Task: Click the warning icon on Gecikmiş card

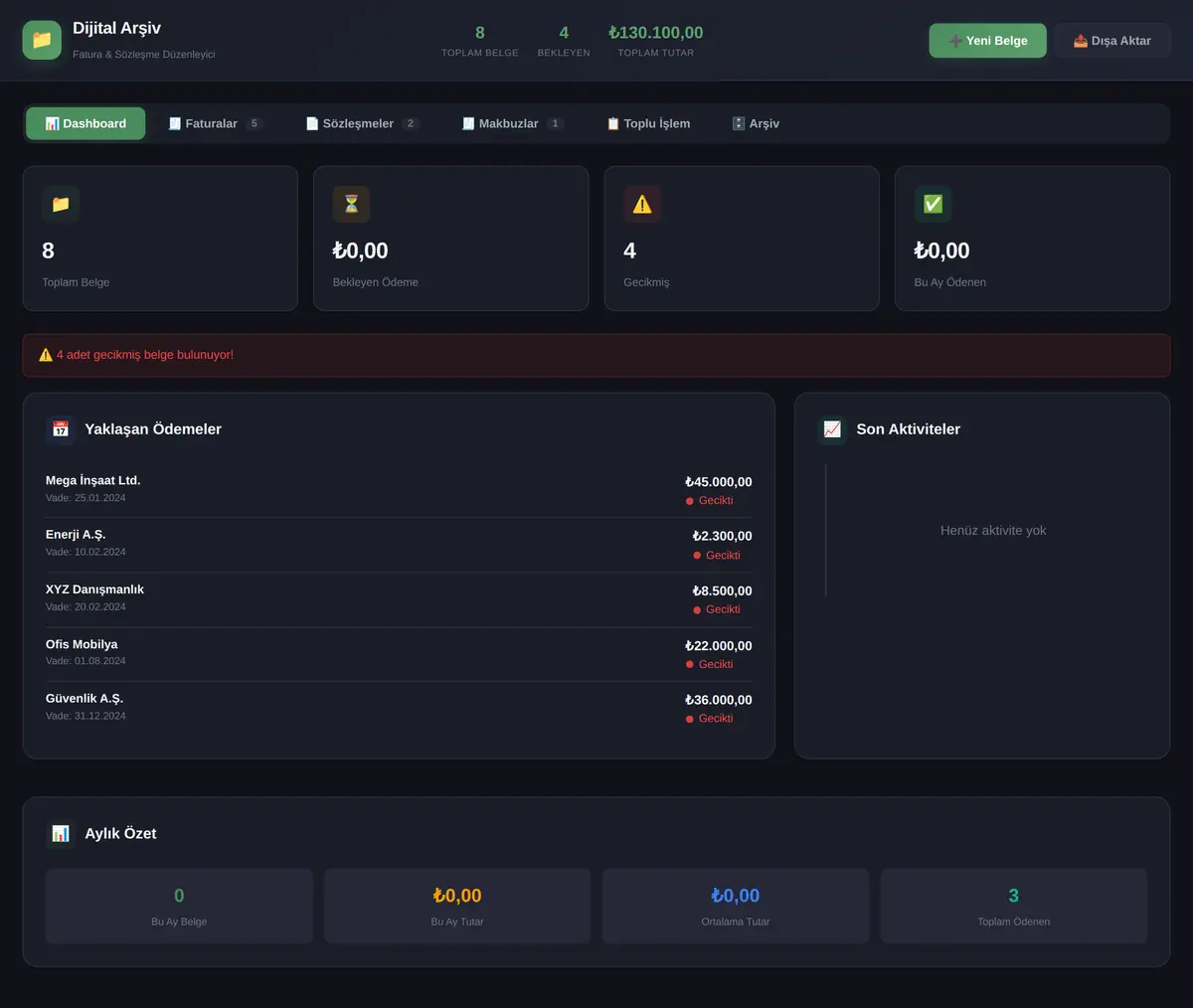Action: click(x=642, y=204)
